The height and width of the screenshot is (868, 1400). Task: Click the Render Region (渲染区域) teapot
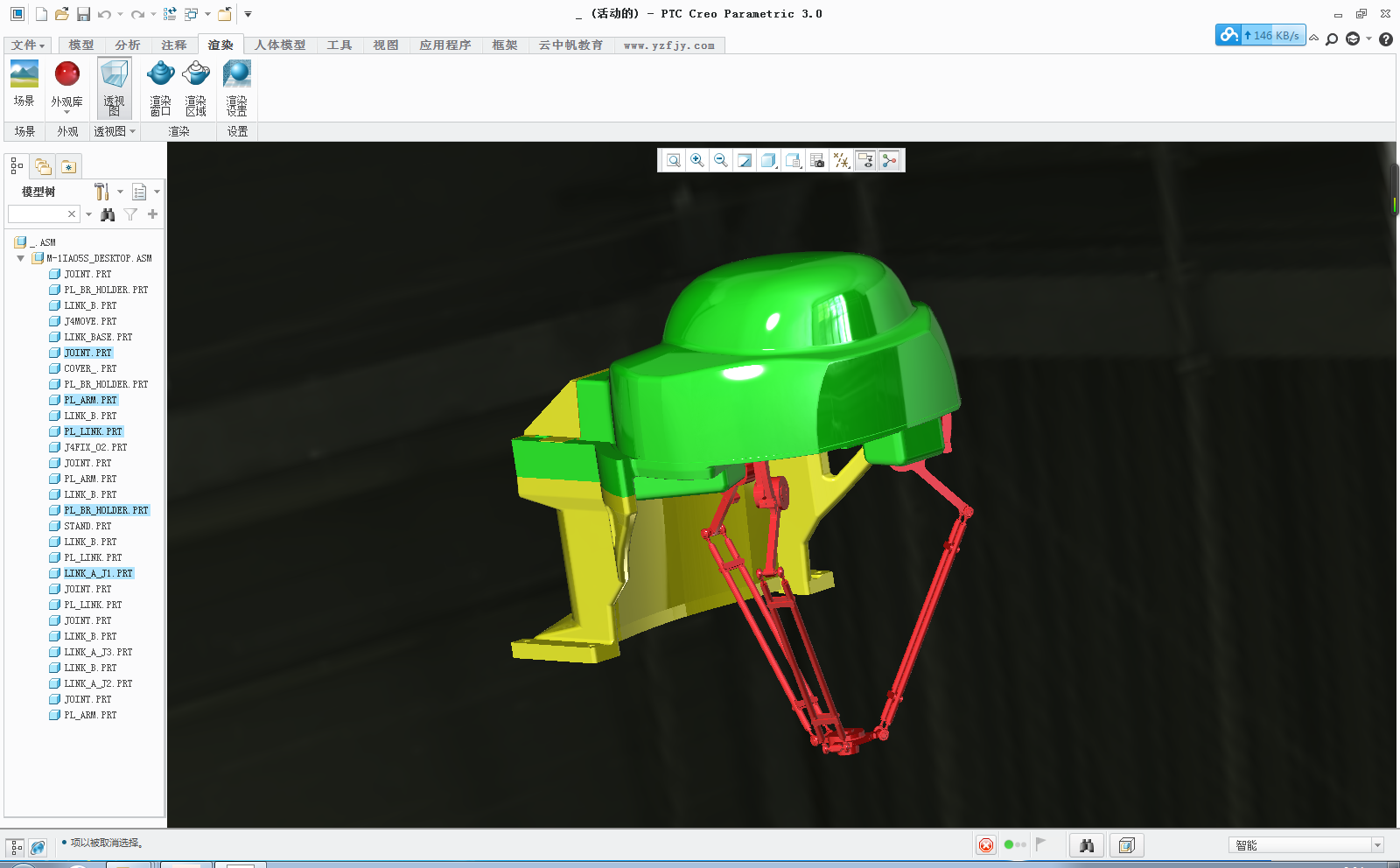pyautogui.click(x=196, y=87)
